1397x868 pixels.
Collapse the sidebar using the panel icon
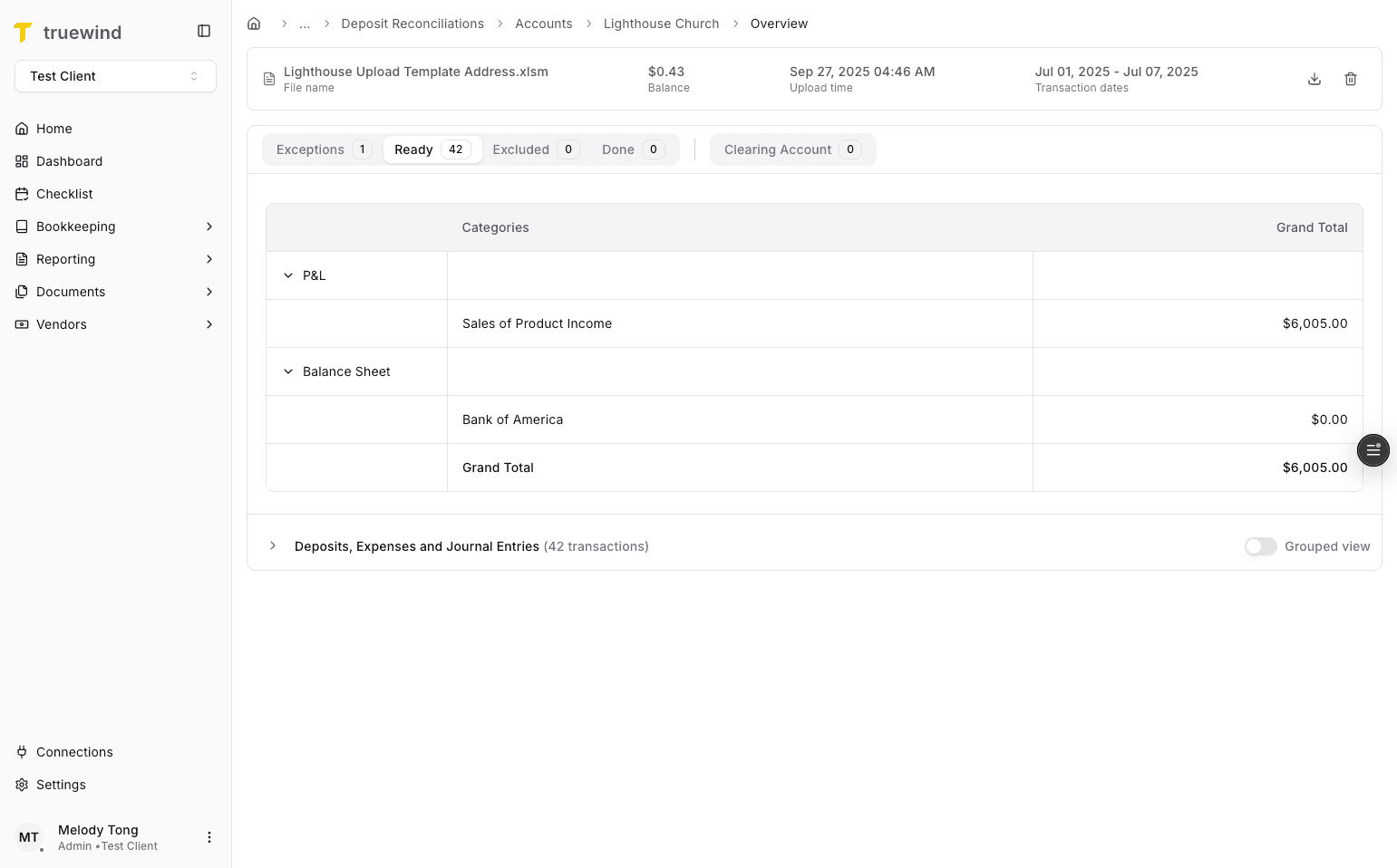[x=204, y=30]
